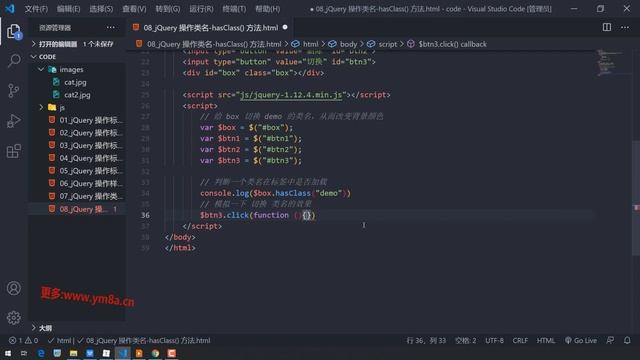Open the Extensions view

pos(14,151)
